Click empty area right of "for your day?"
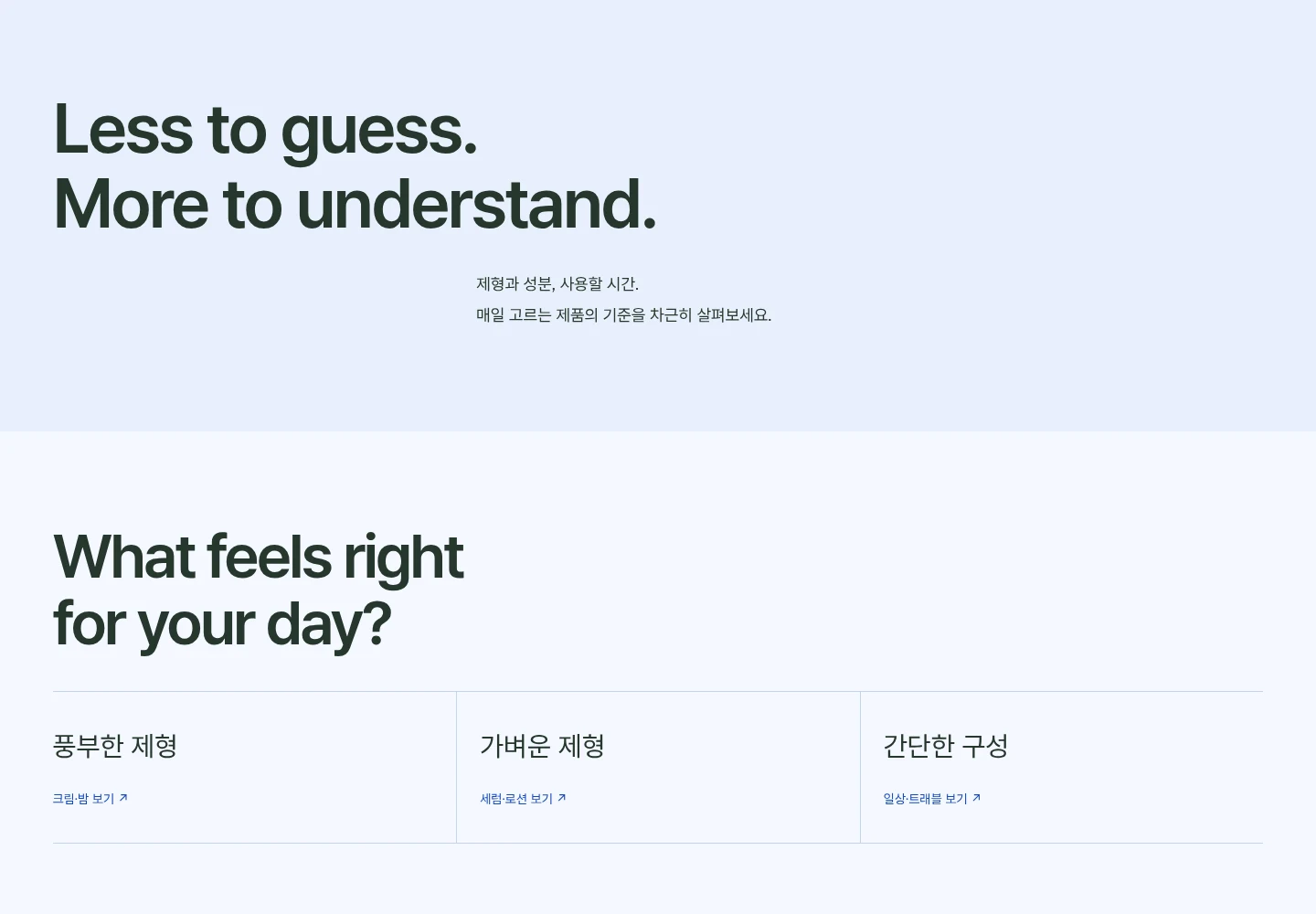1316x914 pixels. 822,624
